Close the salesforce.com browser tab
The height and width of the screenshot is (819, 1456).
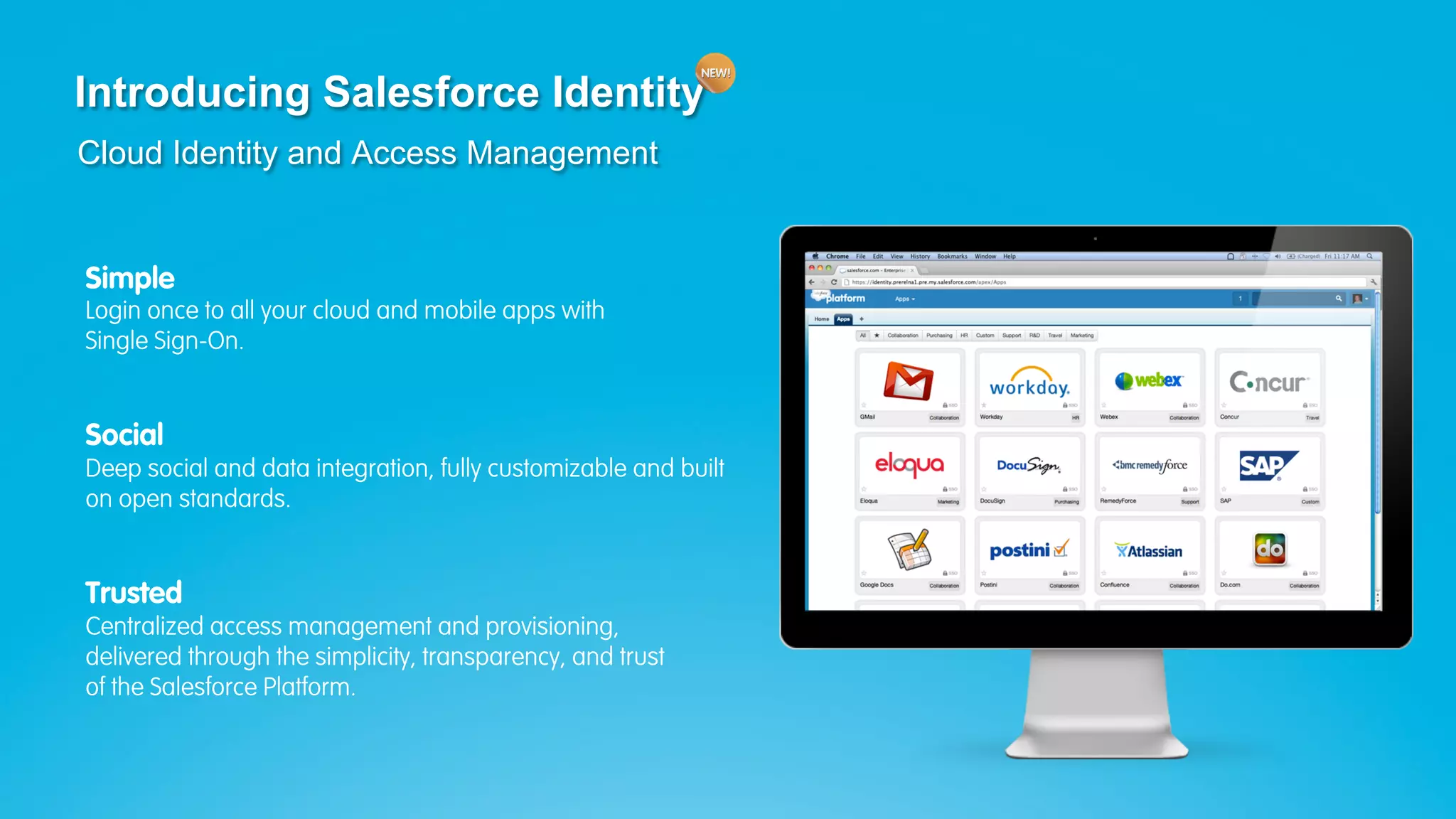(x=912, y=270)
